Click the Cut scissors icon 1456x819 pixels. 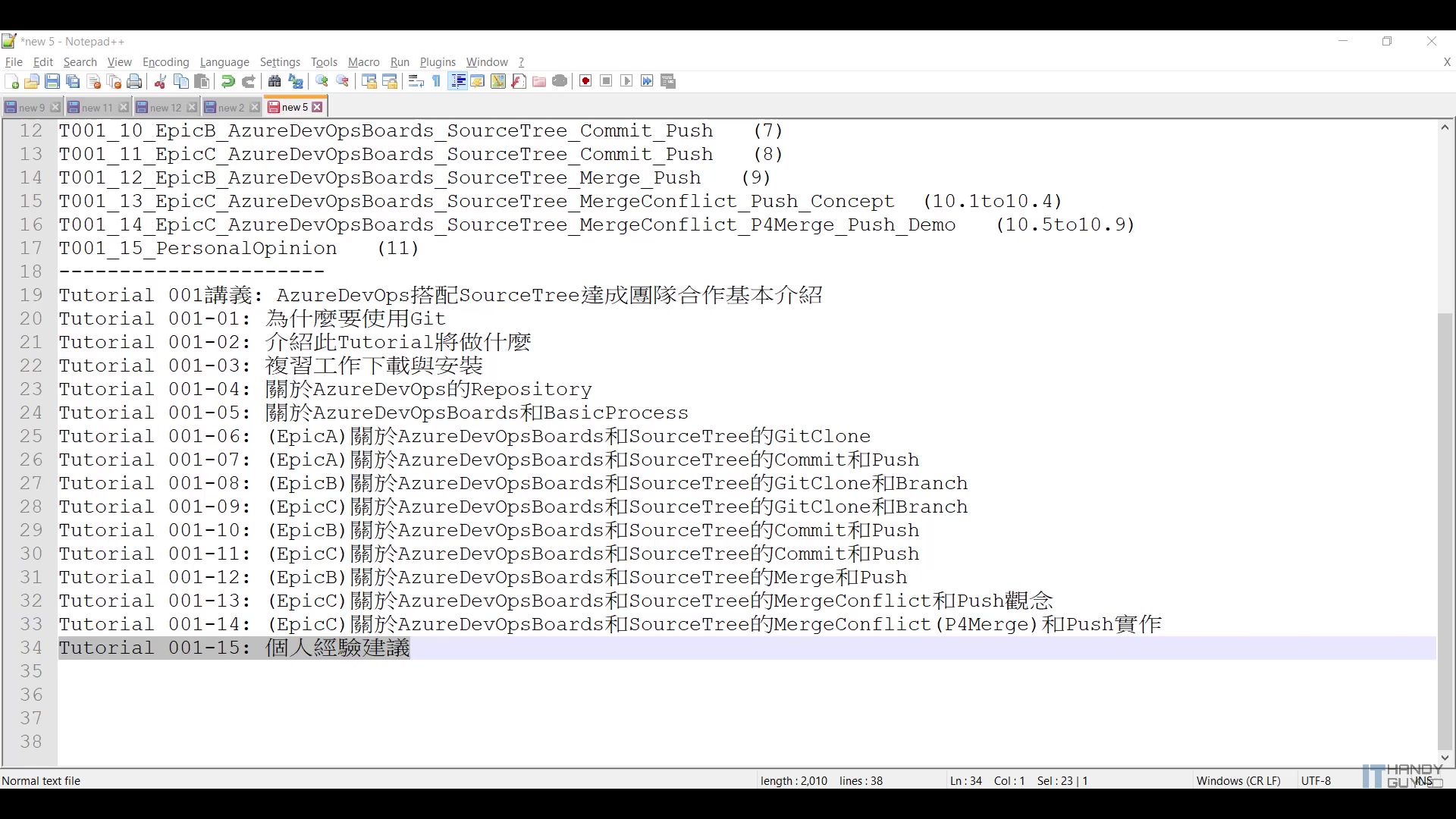point(160,82)
